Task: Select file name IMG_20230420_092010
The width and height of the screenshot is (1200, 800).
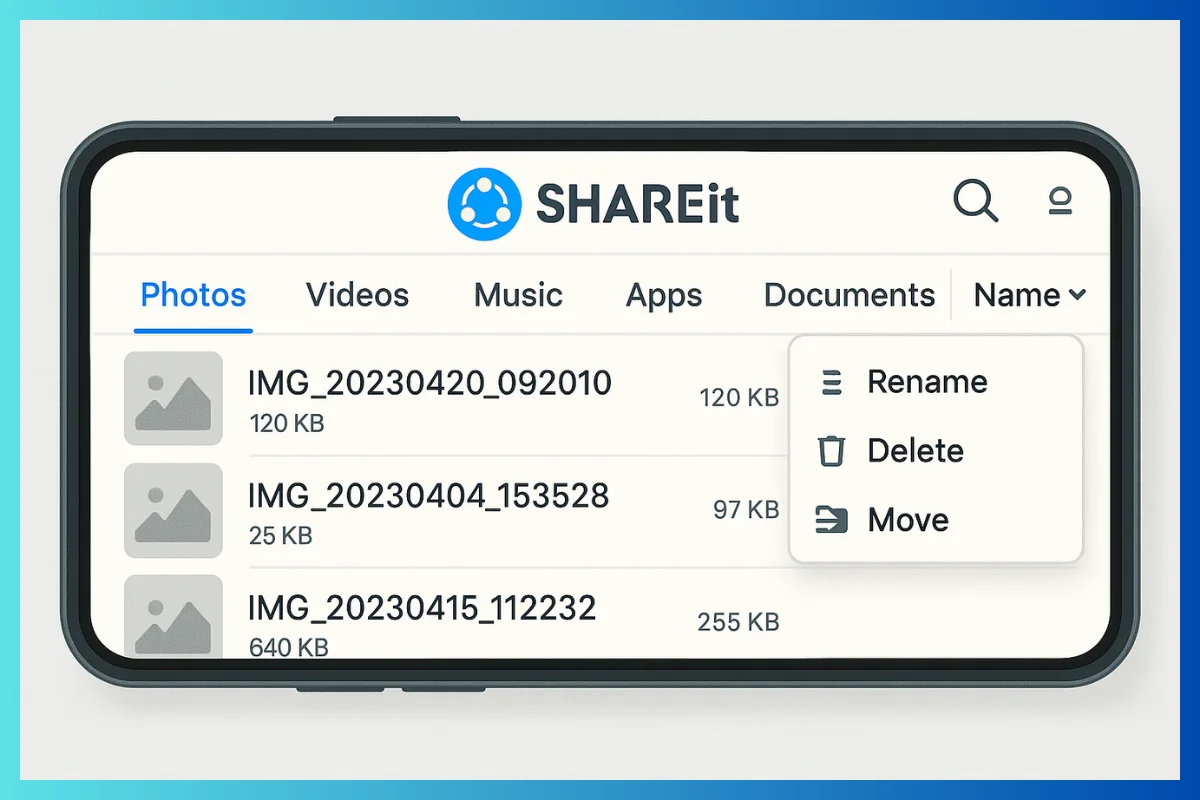Action: 430,382
